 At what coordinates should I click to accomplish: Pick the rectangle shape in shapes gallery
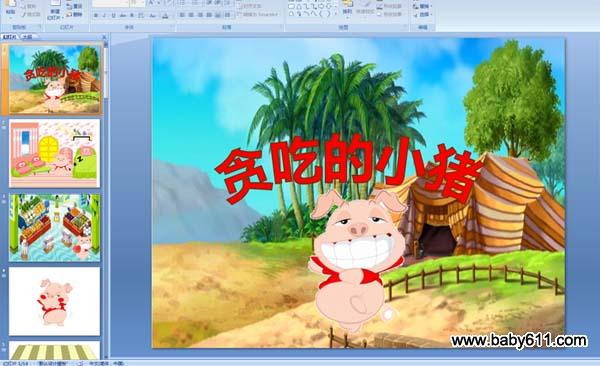coord(292,7)
